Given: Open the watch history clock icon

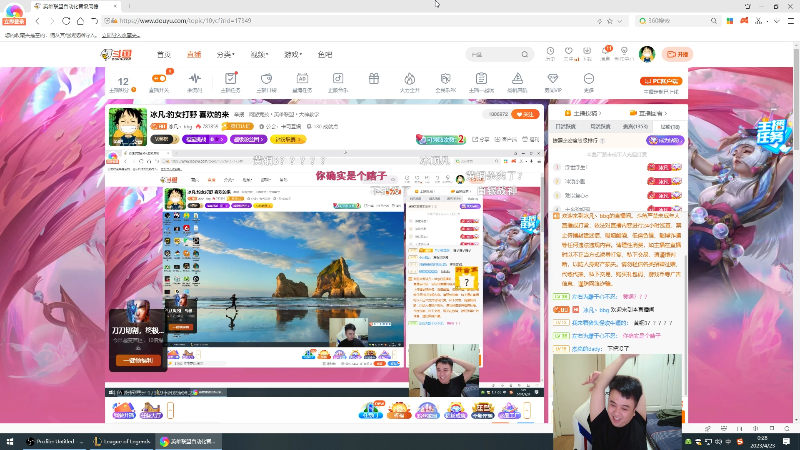Looking at the screenshot, I should 550,53.
